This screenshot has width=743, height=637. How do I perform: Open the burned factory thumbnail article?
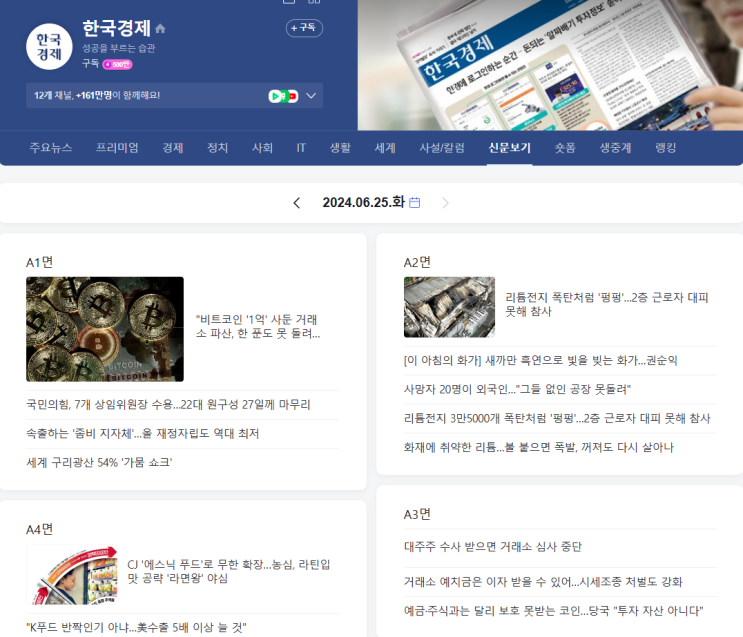pos(449,307)
